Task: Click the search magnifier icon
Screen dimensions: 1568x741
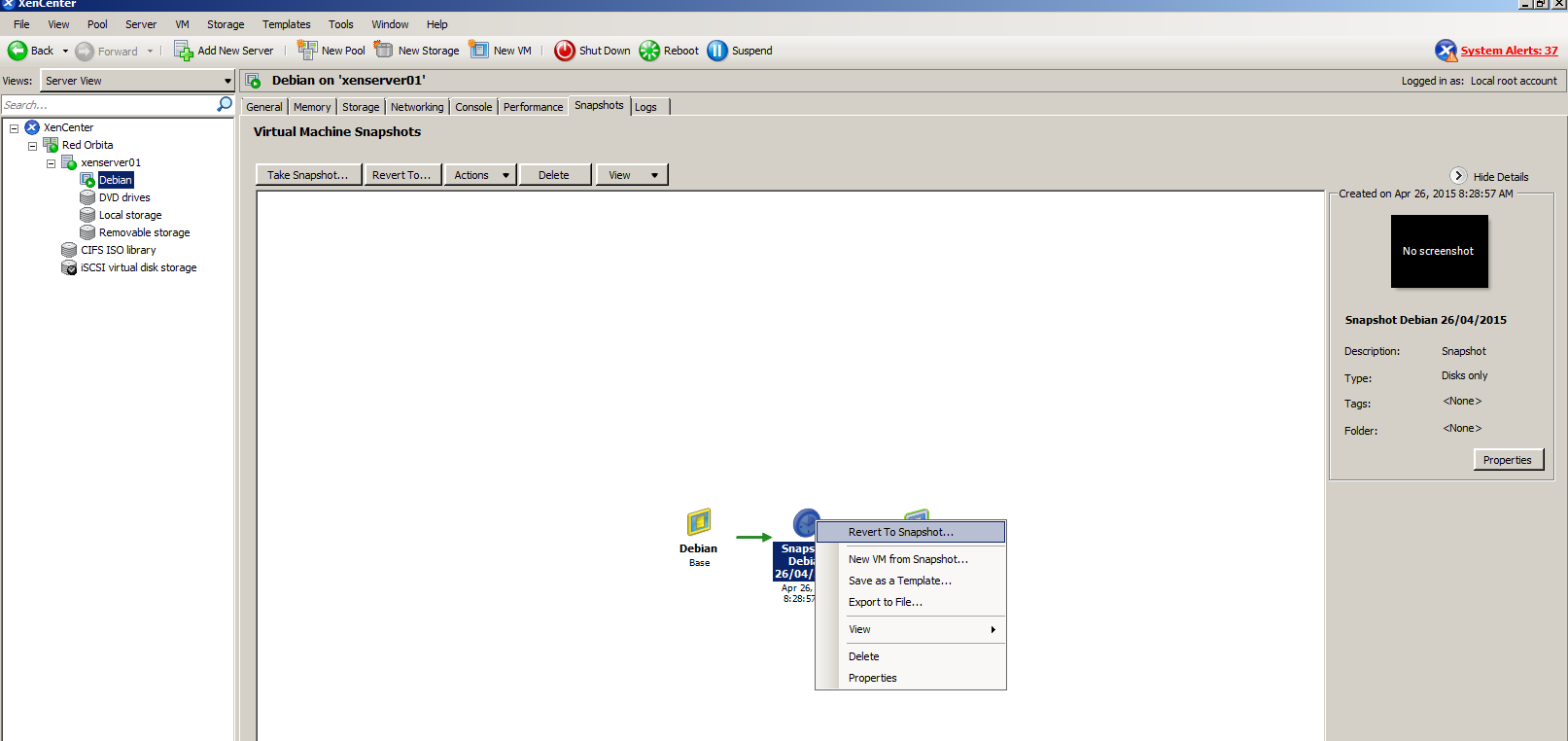Action: pyautogui.click(x=225, y=104)
